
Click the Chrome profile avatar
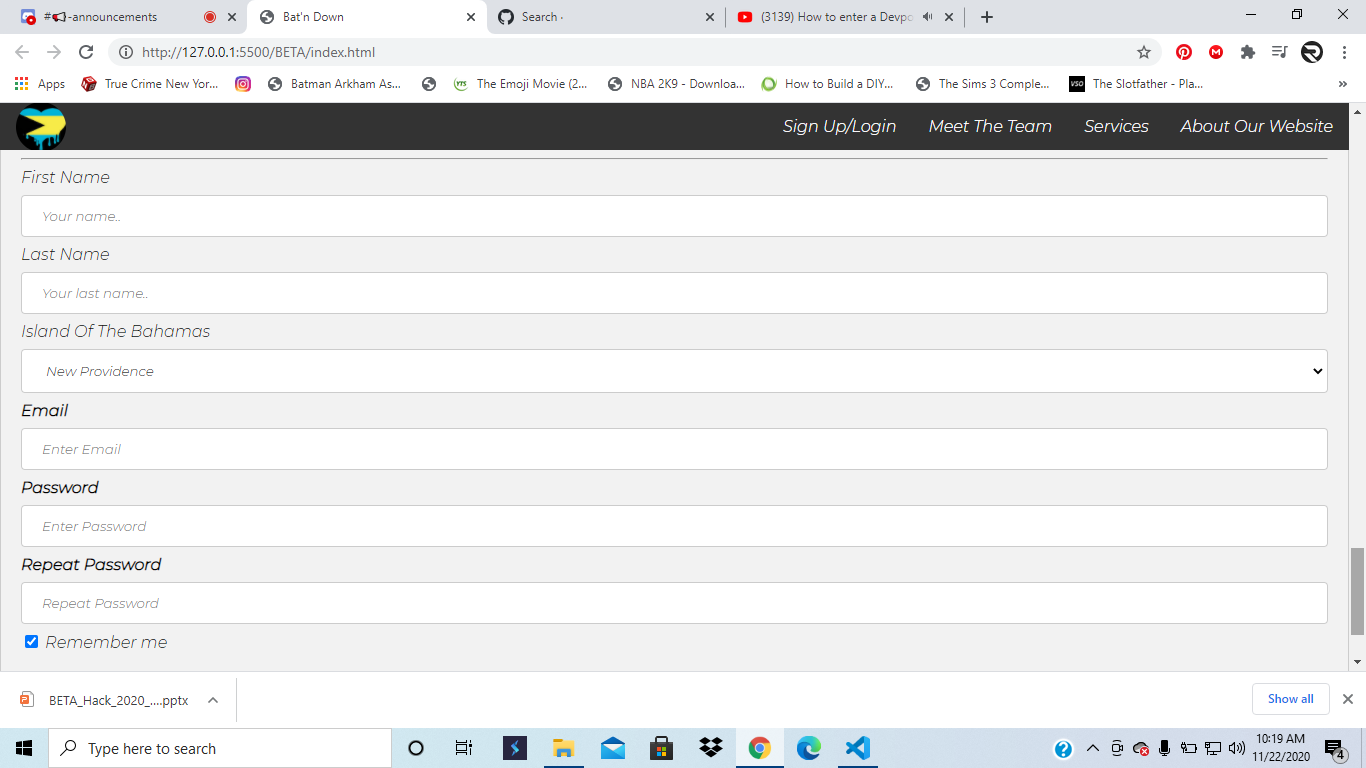1312,52
